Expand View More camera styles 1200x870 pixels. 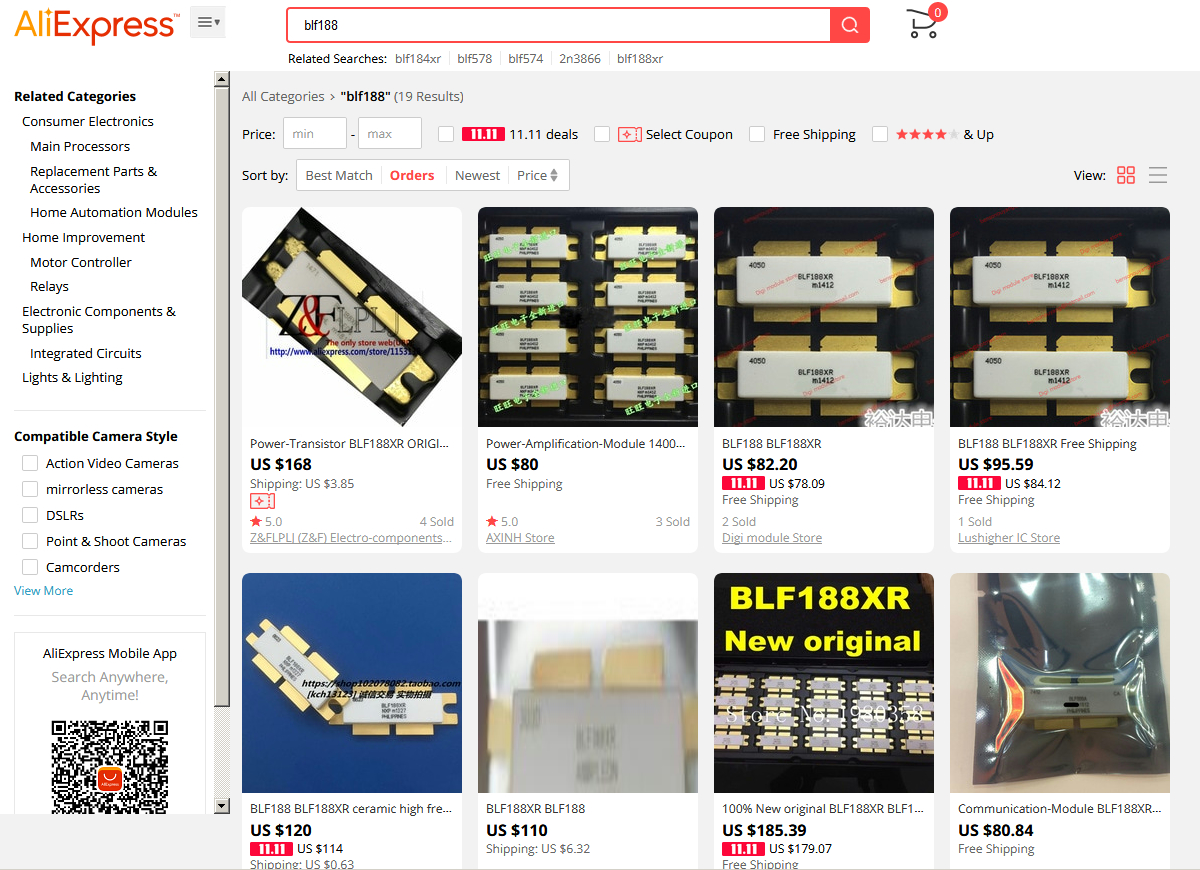[43, 590]
